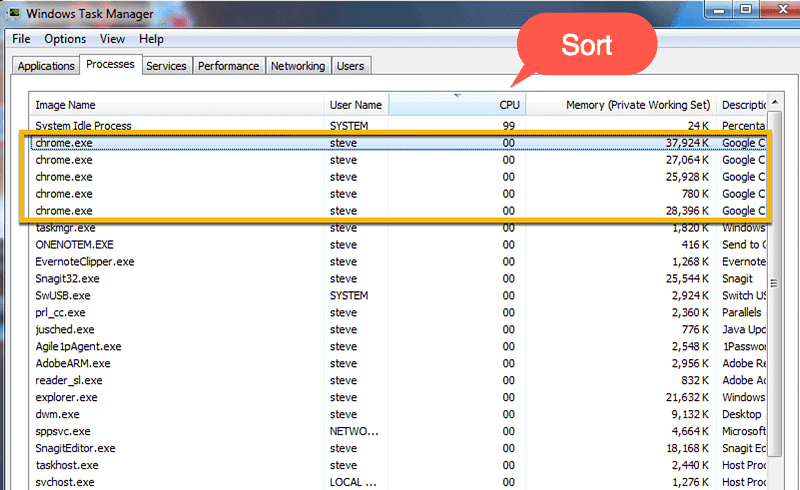Click the 18,168 K memory value for SnagitEditor.exe

(x=687, y=448)
